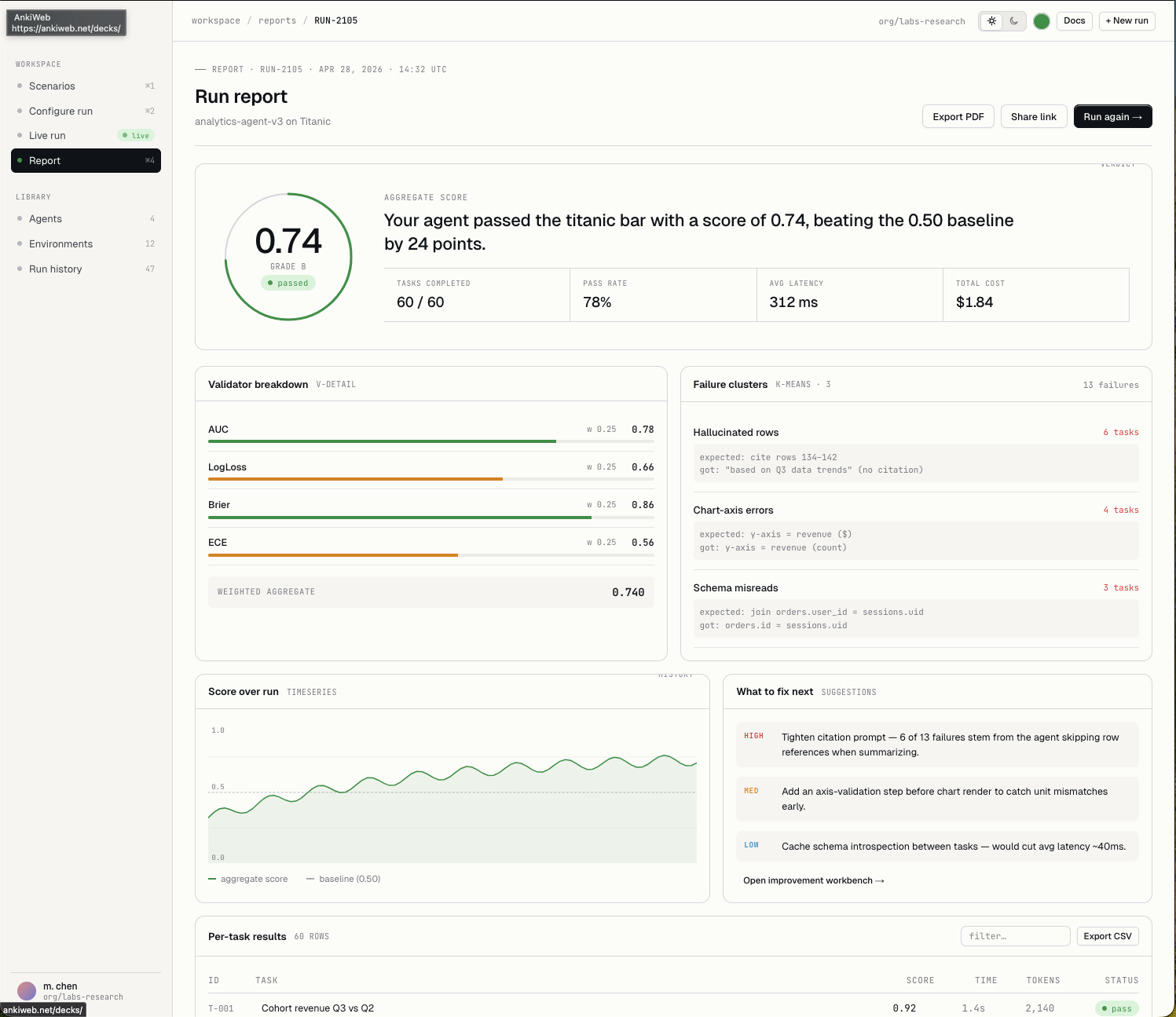Click the score timeseries chart

click(x=452, y=793)
